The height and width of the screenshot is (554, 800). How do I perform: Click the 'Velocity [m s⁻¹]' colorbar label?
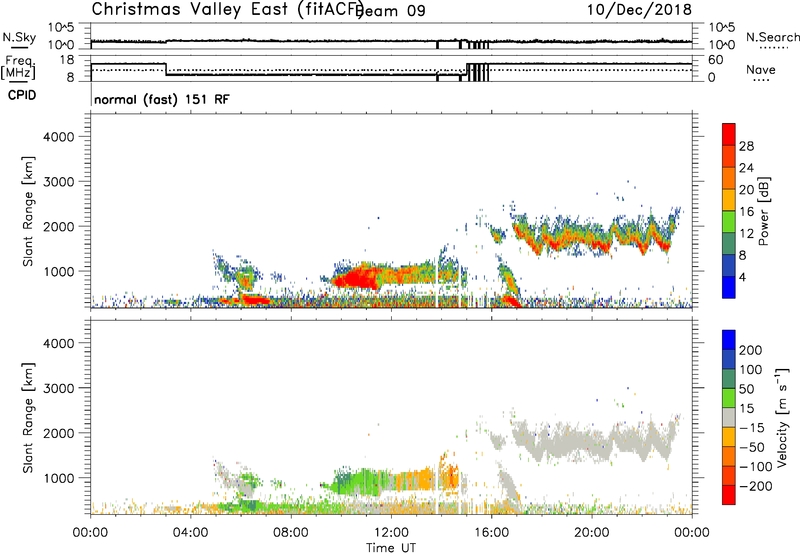[x=782, y=417]
